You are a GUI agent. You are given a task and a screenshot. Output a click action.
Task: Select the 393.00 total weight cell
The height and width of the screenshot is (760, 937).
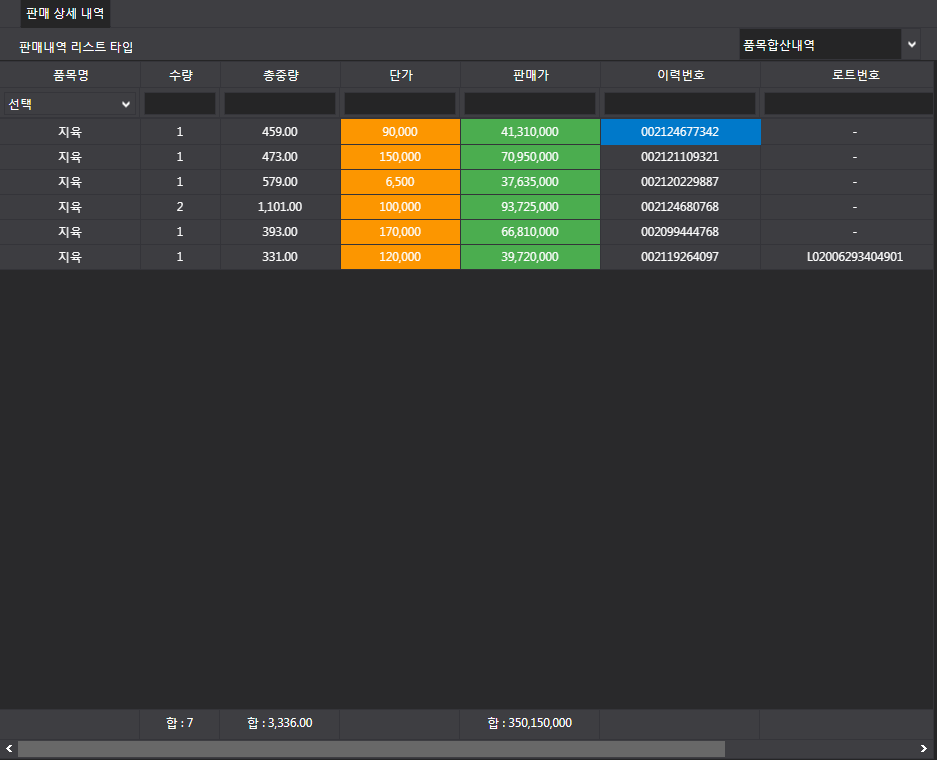tap(280, 232)
